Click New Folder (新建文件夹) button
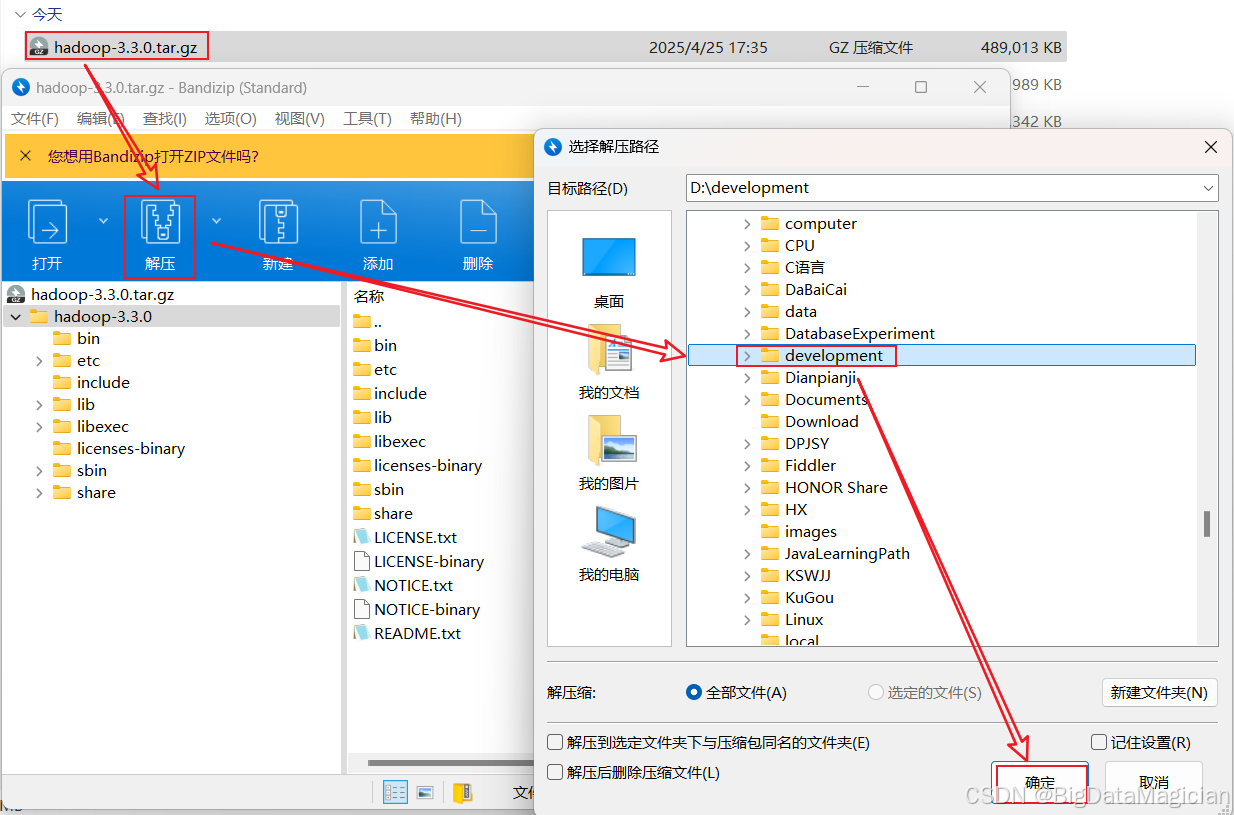Screen dimensions: 1234x815 pyautogui.click(x=1160, y=692)
